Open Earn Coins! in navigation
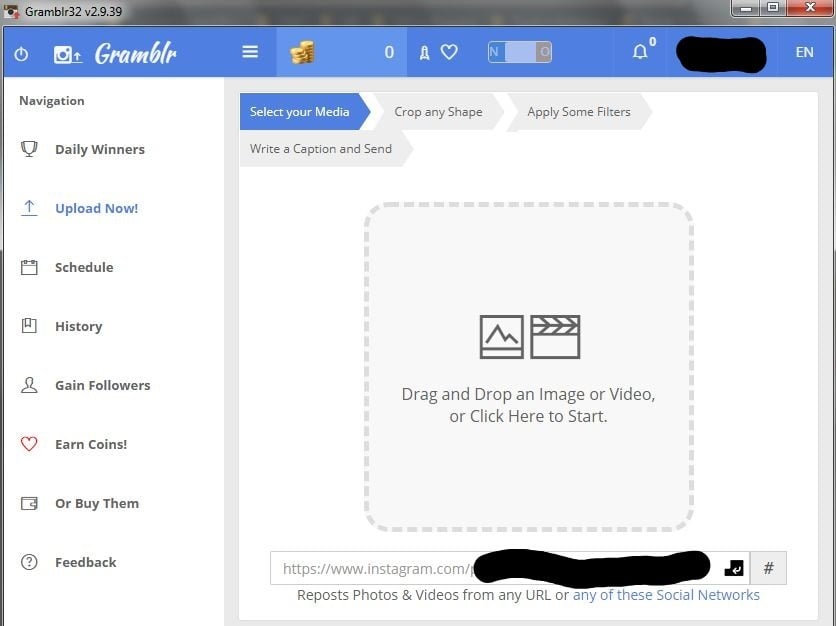 (91, 445)
